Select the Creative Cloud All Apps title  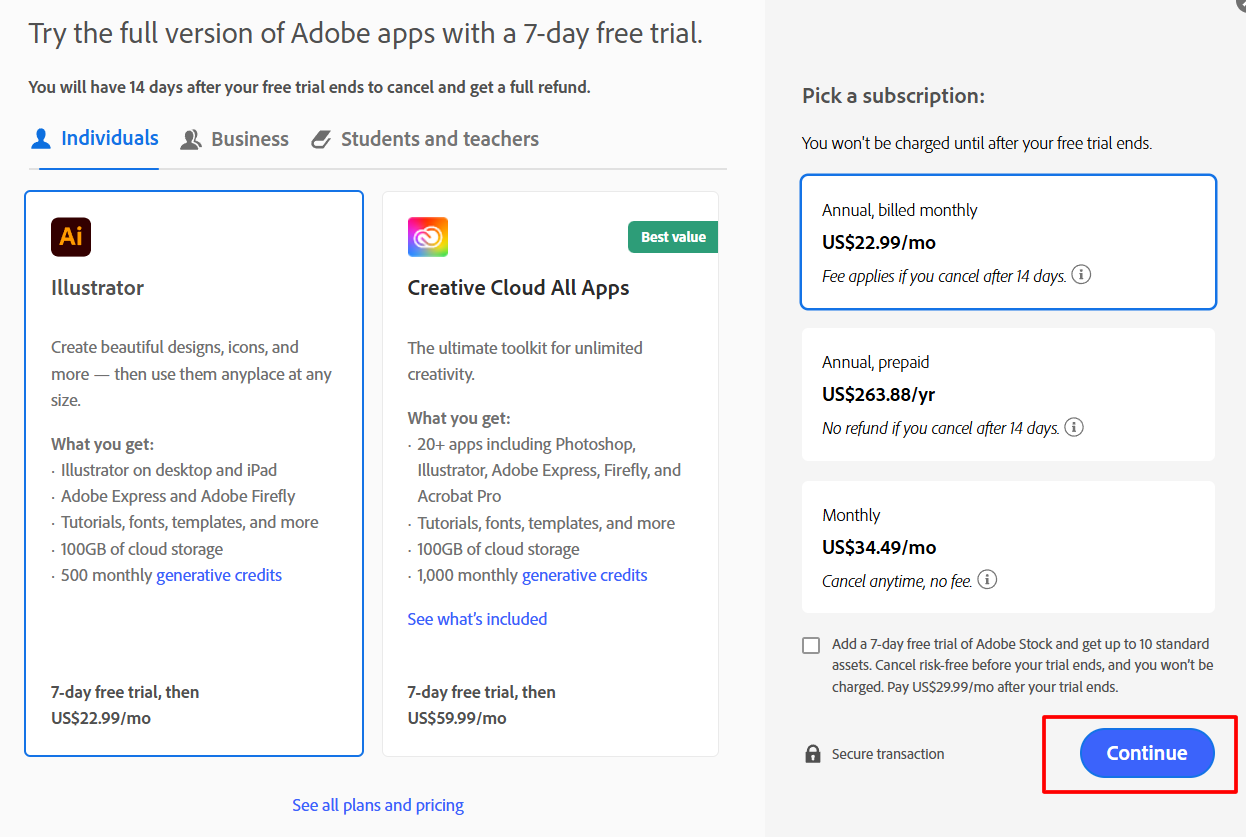tap(518, 288)
